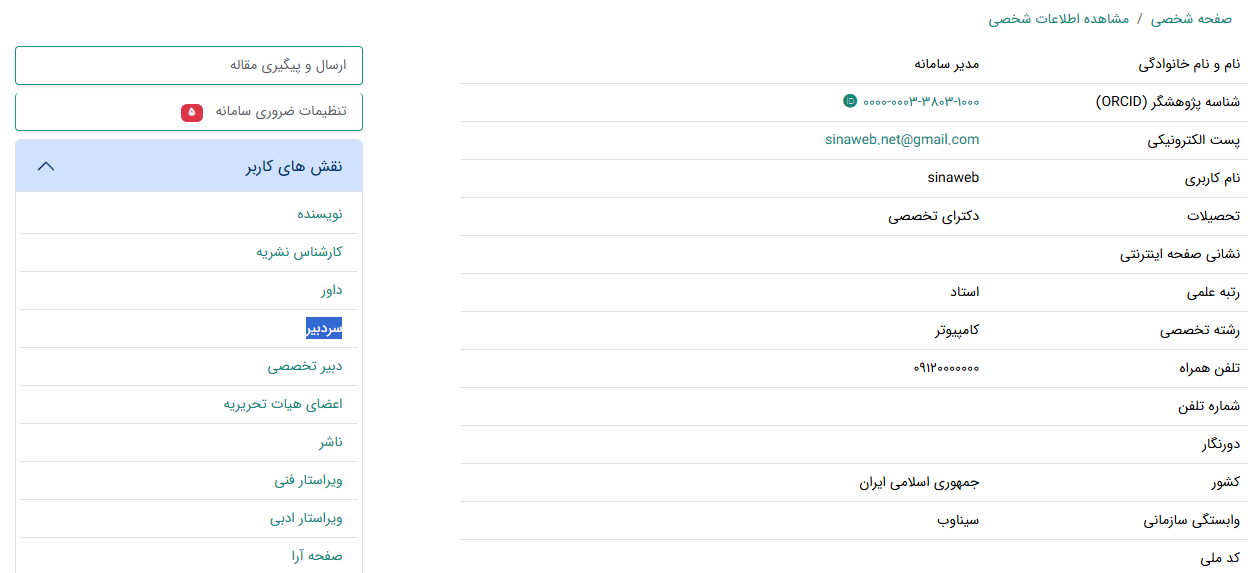This screenshot has width=1250, height=573.
Task: Open the ORCID identifier number link
Action: pyautogui.click(x=921, y=101)
